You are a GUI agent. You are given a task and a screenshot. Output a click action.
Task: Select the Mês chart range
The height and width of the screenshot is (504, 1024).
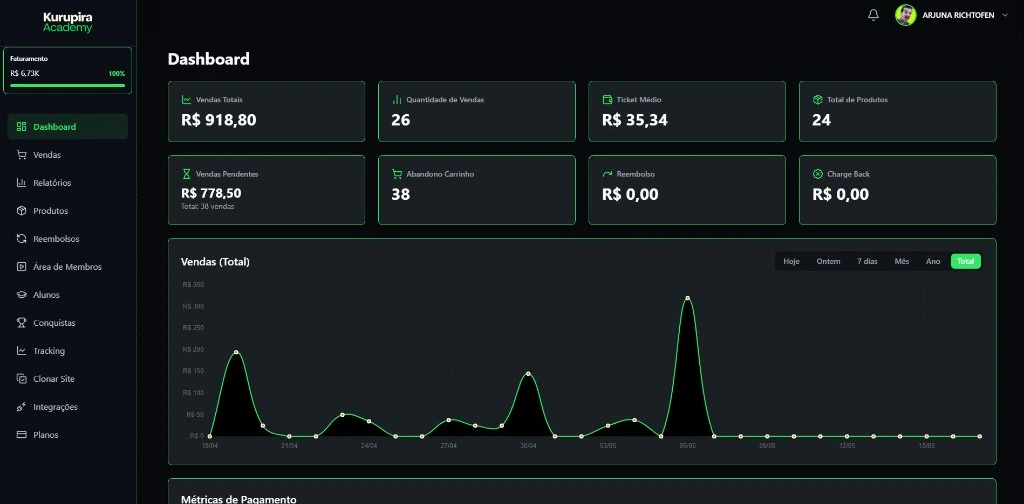[902, 261]
